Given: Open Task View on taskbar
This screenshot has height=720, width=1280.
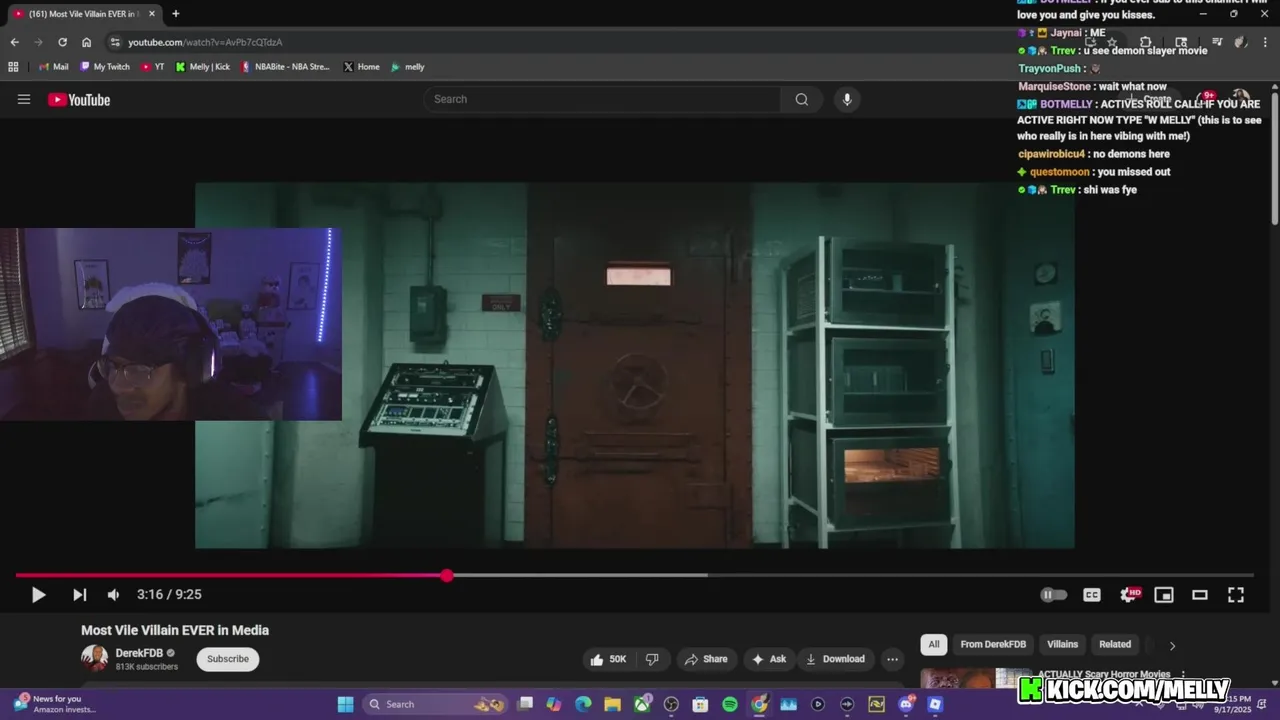Looking at the screenshot, I should [x=525, y=704].
